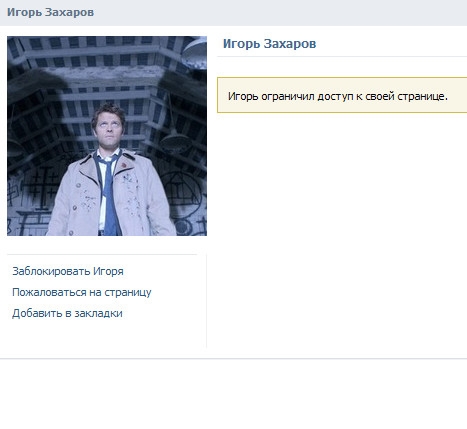The image size is (467, 429).
Task: Click the hanging lamp in the profile photo
Action: coord(176,141)
